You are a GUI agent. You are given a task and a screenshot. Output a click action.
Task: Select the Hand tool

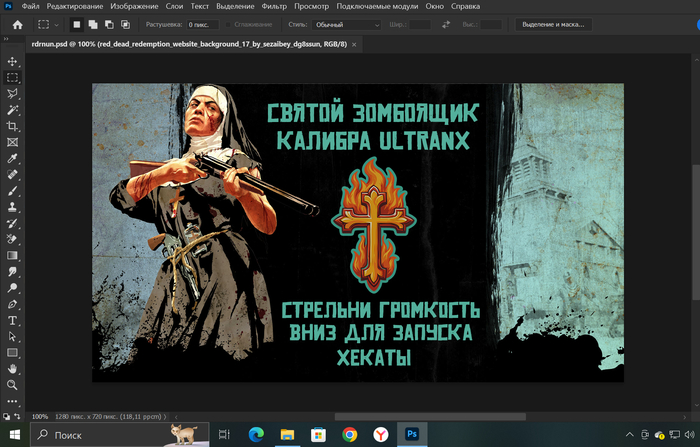[x=13, y=369]
